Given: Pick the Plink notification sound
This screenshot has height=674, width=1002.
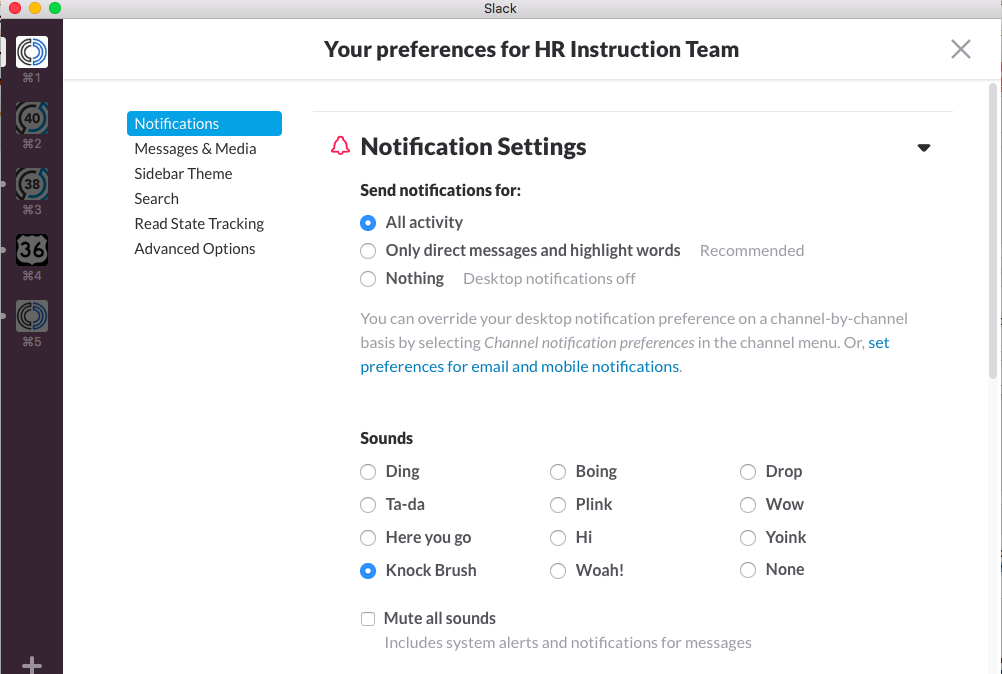Looking at the screenshot, I should click(558, 505).
